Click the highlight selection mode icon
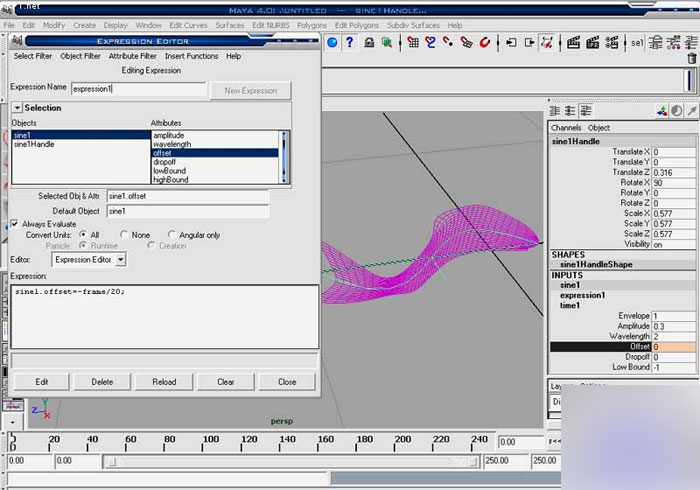 pos(387,43)
